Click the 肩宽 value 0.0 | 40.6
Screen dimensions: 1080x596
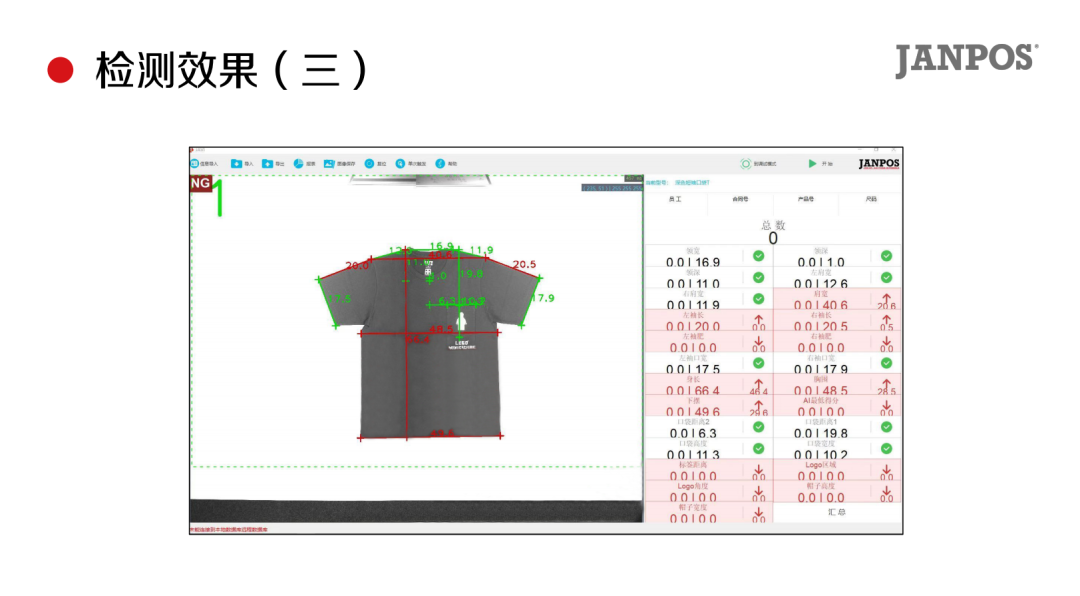[x=821, y=305]
